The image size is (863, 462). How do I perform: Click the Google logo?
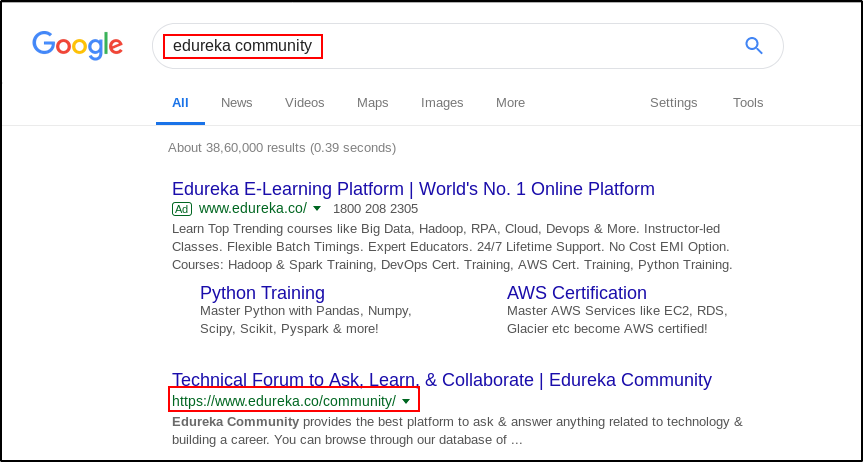pyautogui.click(x=77, y=45)
